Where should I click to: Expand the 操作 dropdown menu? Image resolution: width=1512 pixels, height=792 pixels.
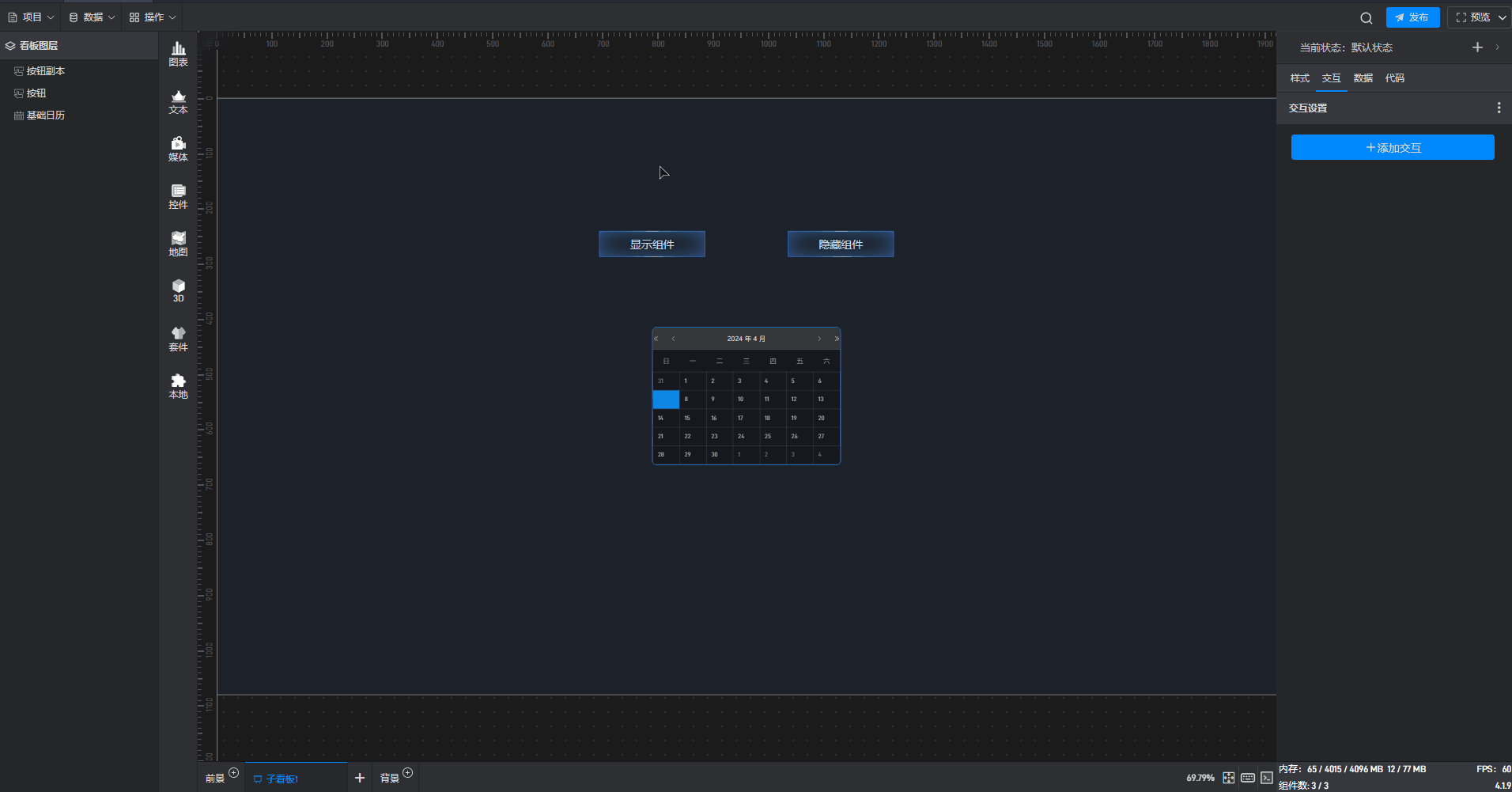click(x=153, y=17)
